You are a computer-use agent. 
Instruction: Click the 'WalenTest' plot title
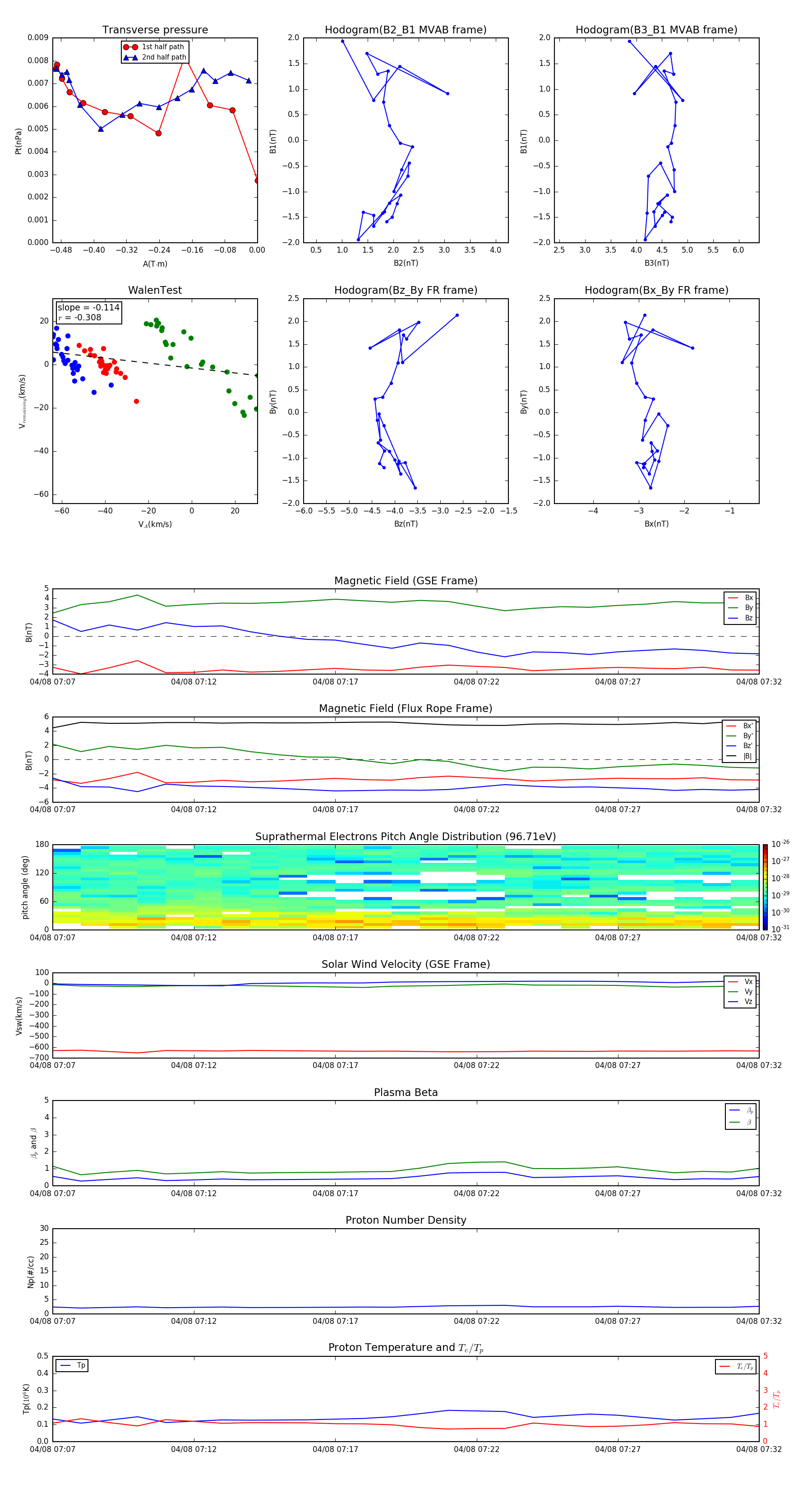pyautogui.click(x=155, y=290)
